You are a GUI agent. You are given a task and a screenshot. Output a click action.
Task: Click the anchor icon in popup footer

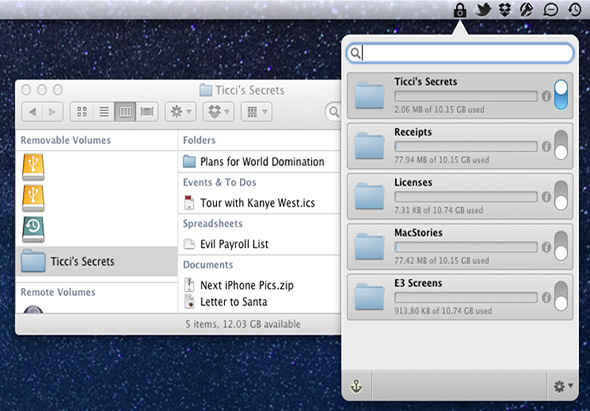coord(356,386)
